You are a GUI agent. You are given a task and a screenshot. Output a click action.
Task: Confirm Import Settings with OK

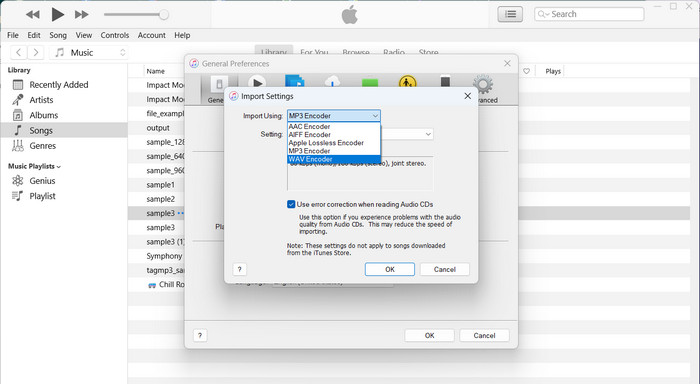pyautogui.click(x=390, y=269)
